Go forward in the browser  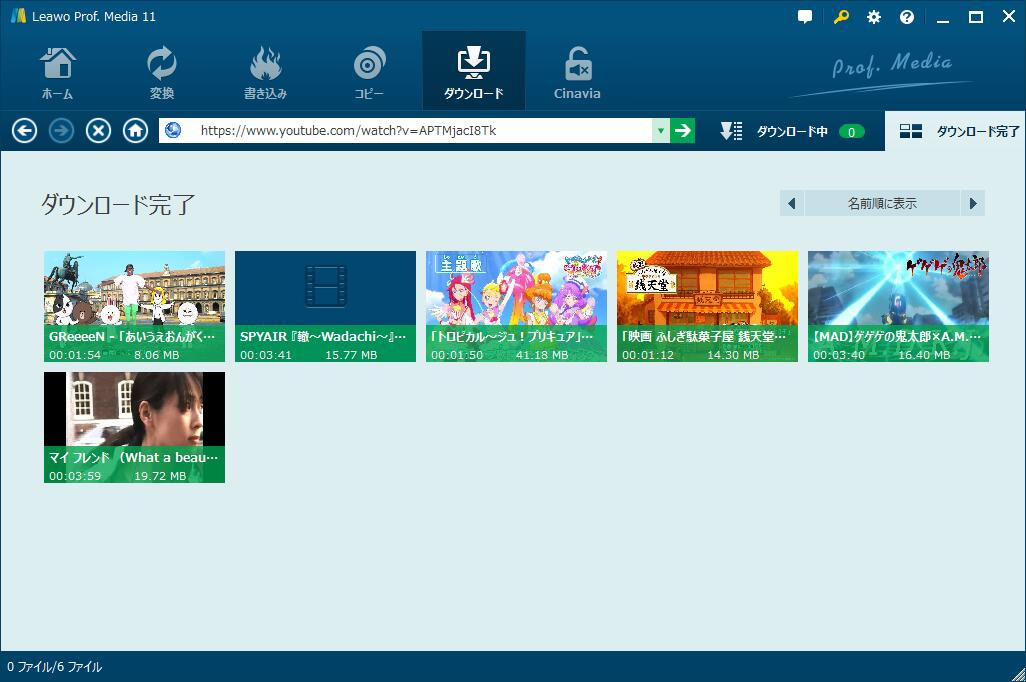point(62,131)
